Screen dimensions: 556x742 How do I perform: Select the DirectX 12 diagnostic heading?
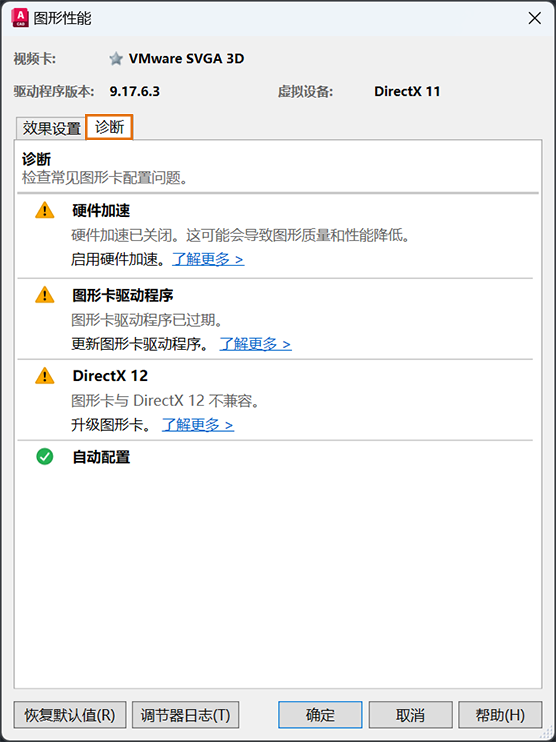click(110, 376)
